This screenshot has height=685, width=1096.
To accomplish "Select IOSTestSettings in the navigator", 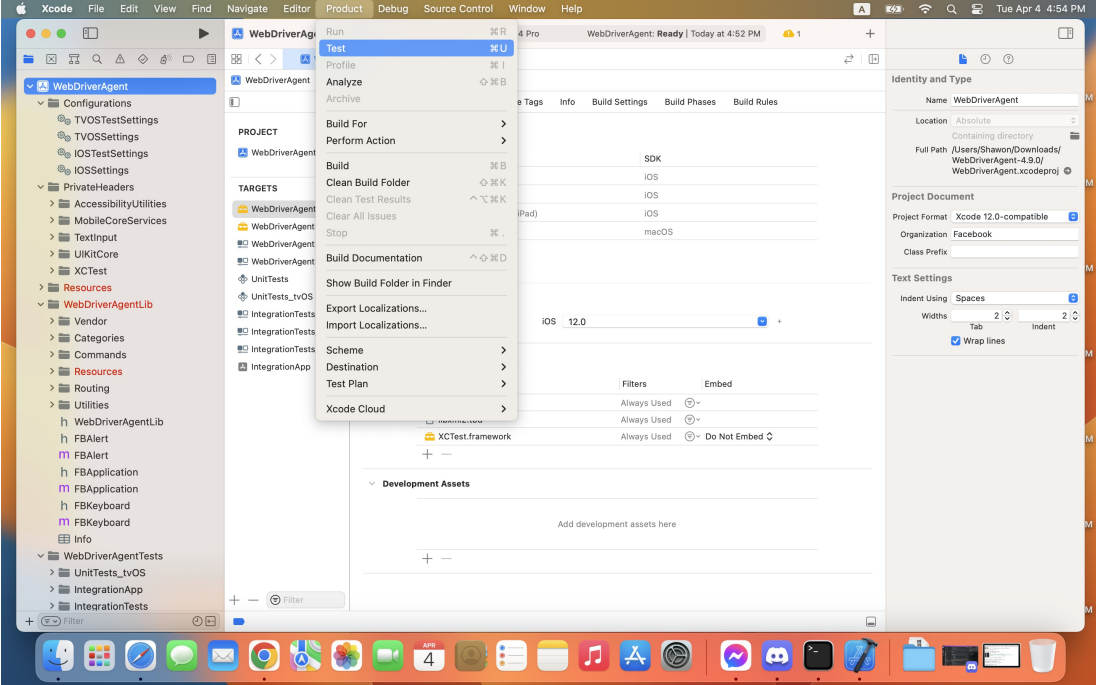I will (110, 154).
